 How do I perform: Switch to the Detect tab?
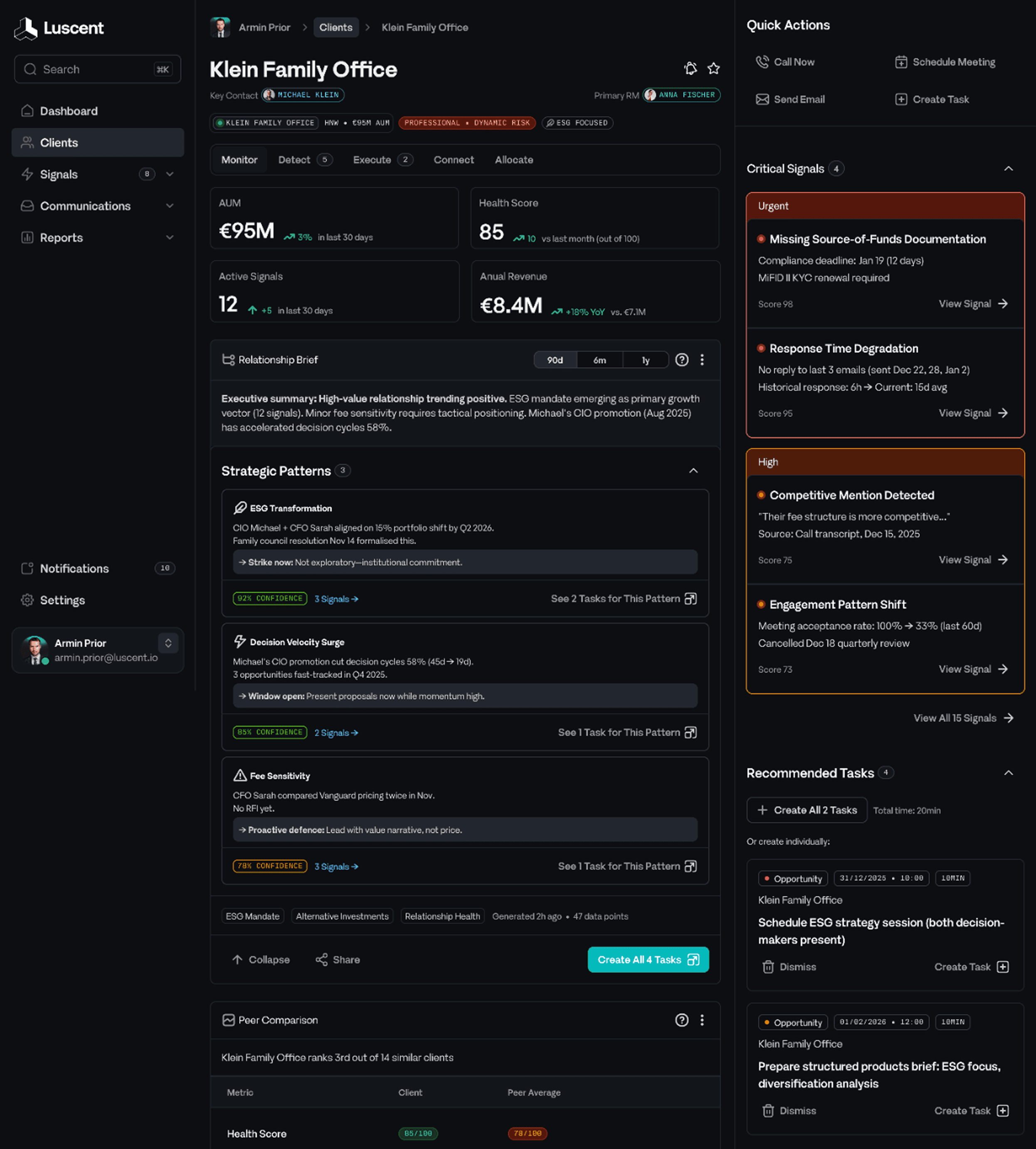coord(294,160)
